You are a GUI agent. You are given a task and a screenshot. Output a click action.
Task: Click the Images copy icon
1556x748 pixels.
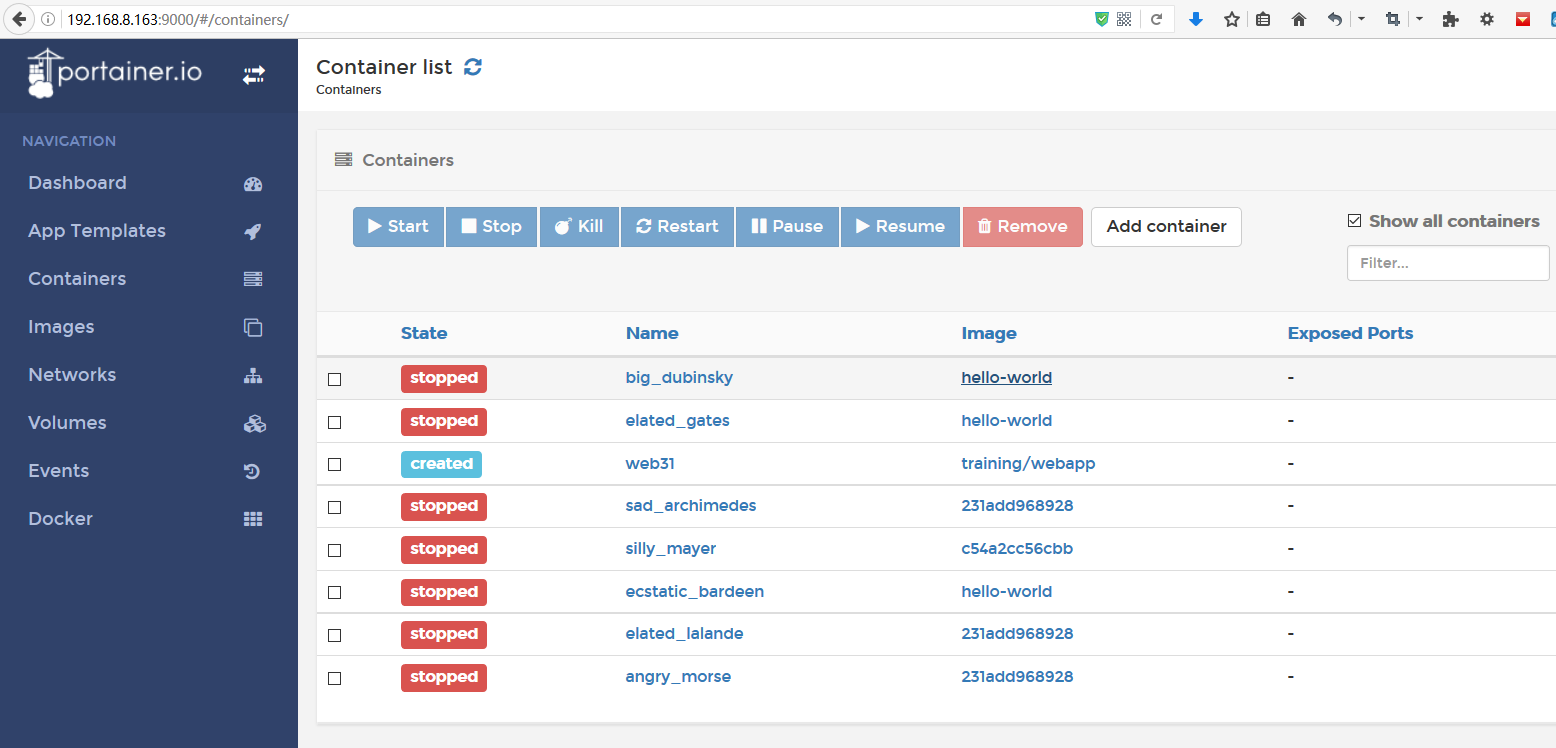[x=253, y=327]
